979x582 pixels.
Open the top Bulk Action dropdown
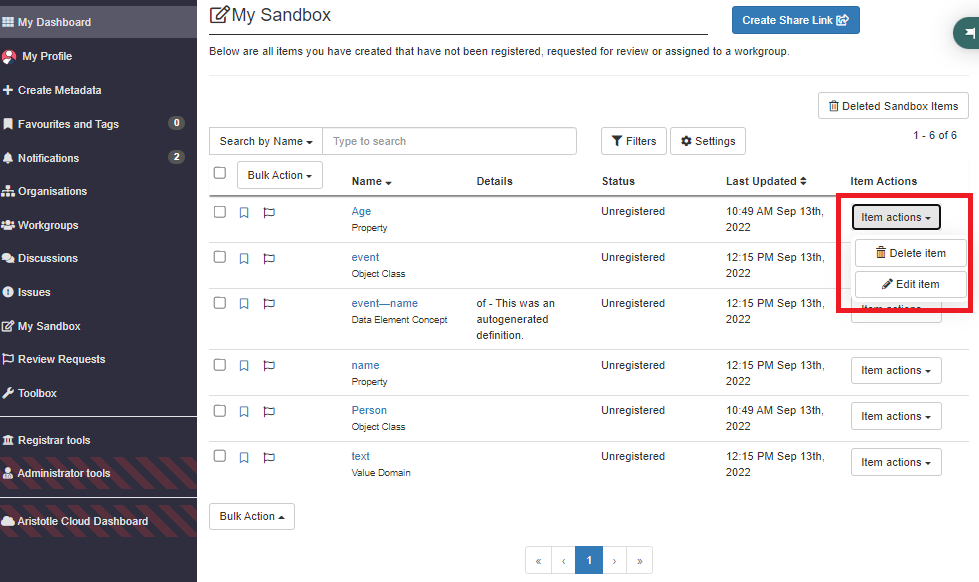(279, 175)
